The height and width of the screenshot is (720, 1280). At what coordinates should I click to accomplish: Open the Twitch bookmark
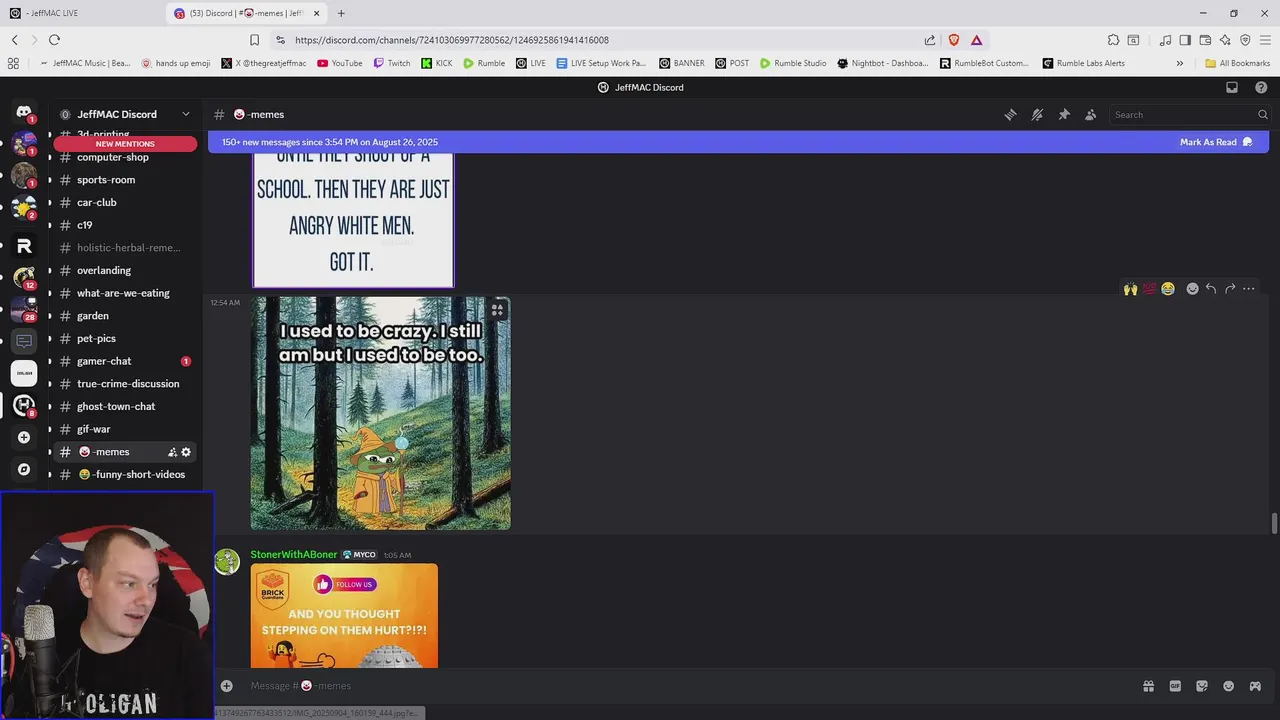(x=392, y=63)
